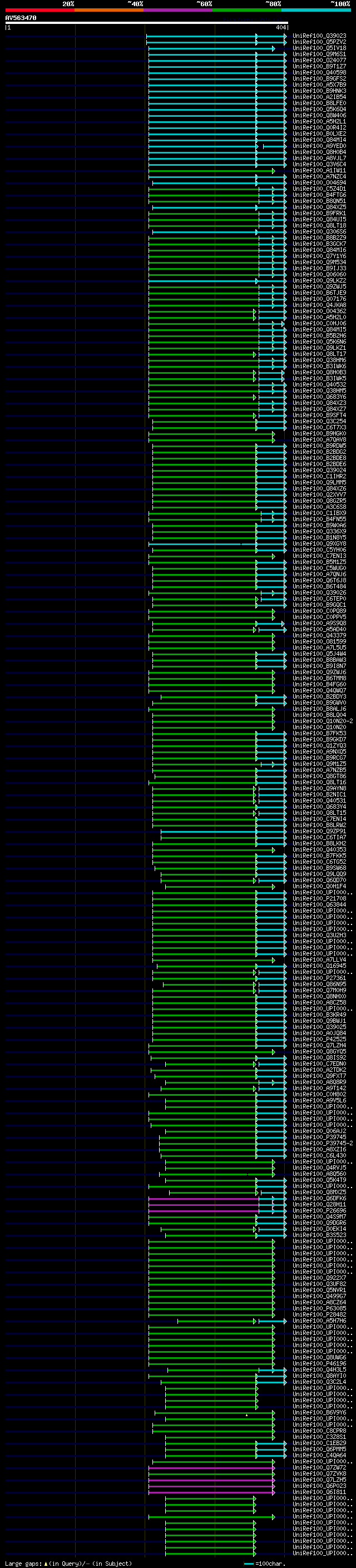
Task: Click the red 20% identity legend segment
Action: pyautogui.click(x=39, y=10)
